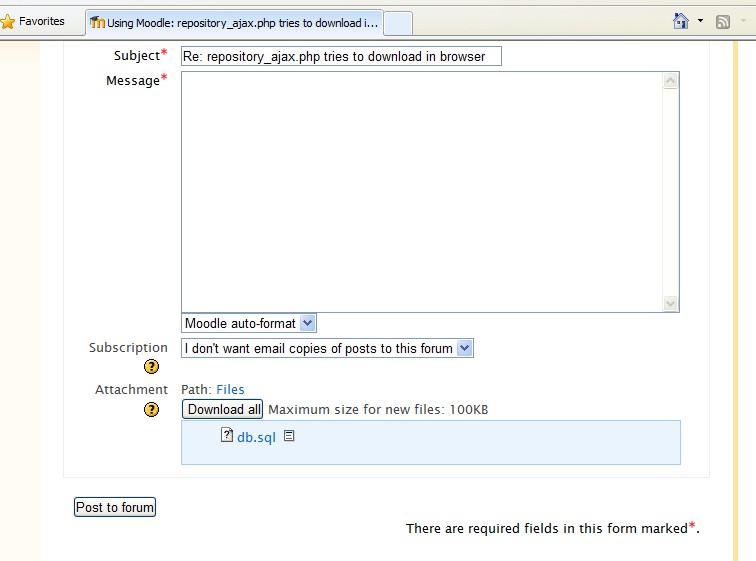Open the Moodle auto-format dropdown
This screenshot has height=561, width=756.
(249, 323)
